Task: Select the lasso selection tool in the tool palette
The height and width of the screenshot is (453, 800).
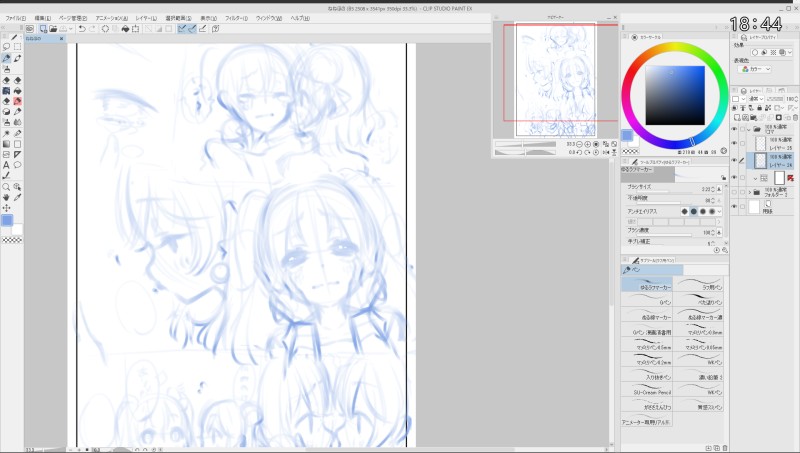Action: click(7, 47)
